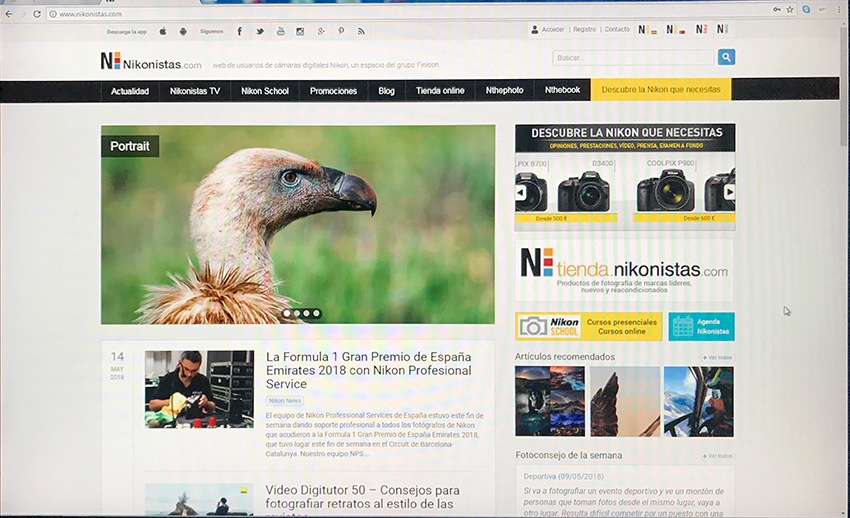Click the Instagram icon

[x=300, y=31]
